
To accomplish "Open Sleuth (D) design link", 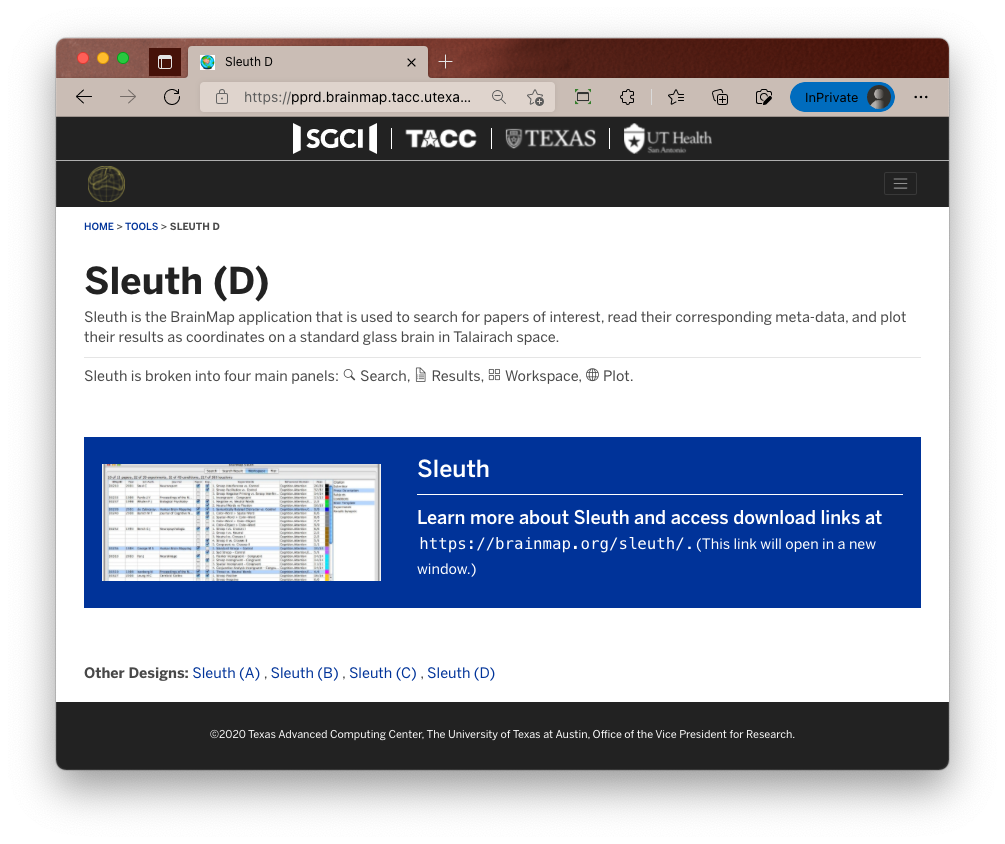I will point(461,673).
